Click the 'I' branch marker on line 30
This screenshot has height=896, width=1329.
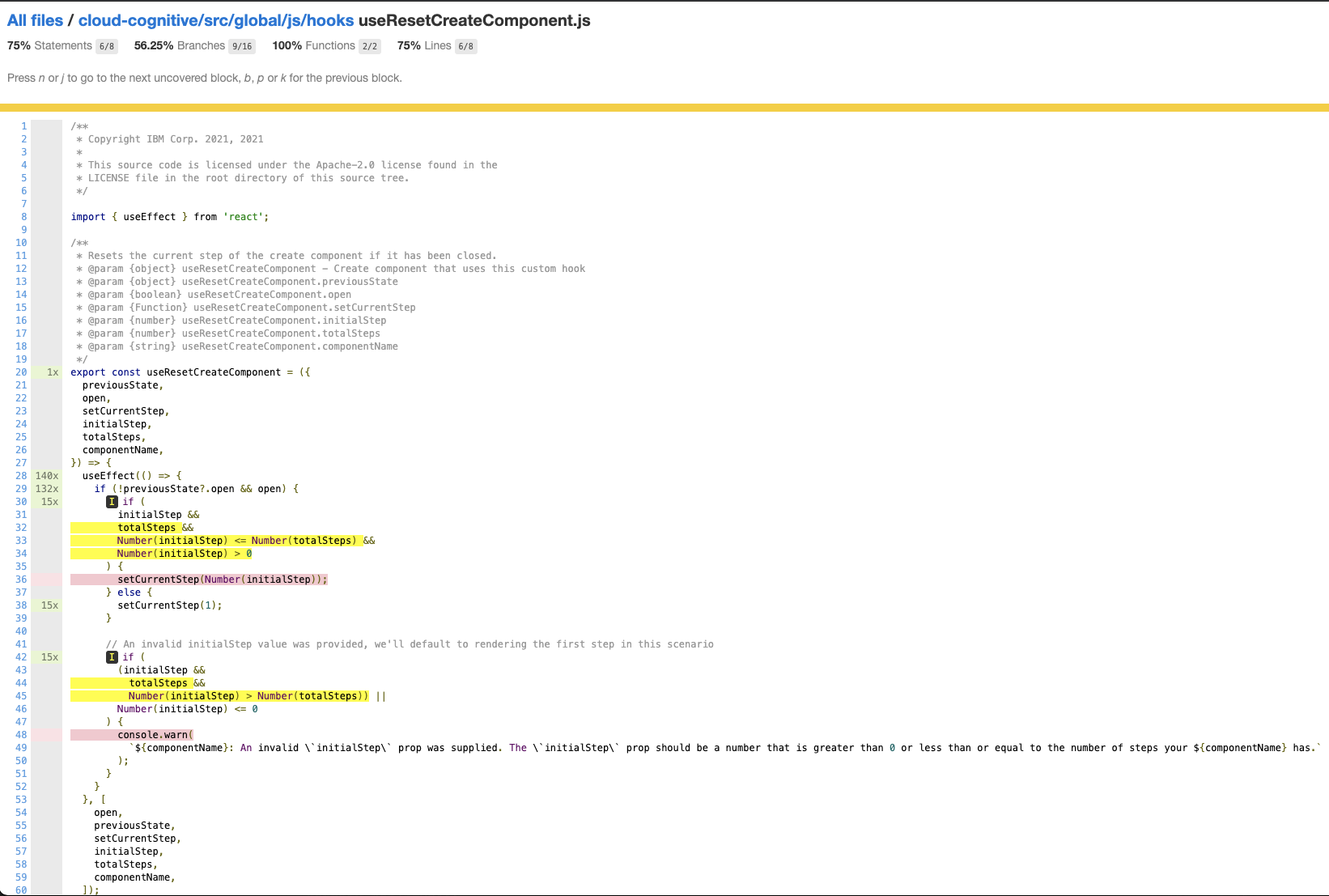tap(113, 502)
